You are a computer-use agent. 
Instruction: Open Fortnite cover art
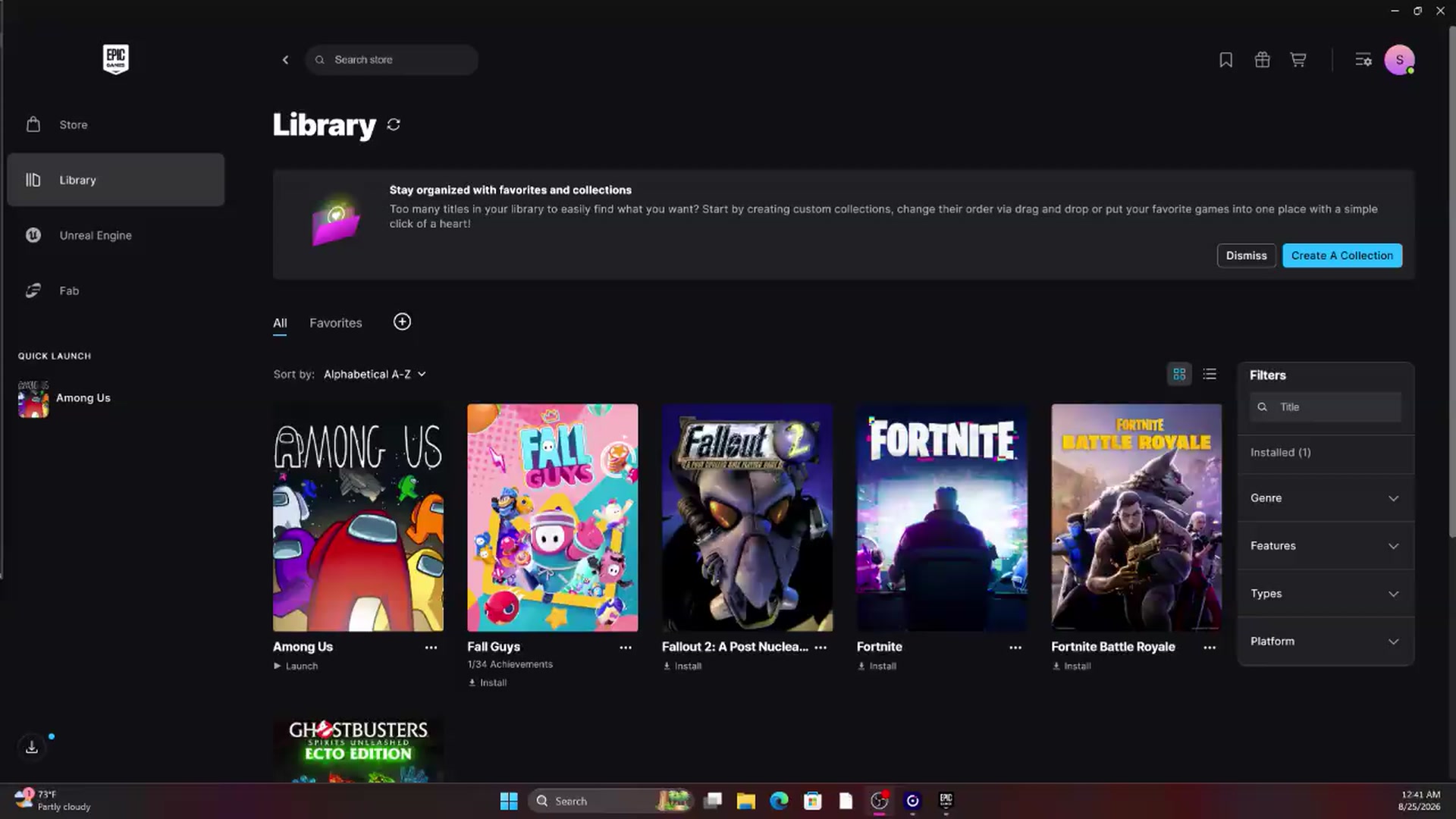tap(942, 517)
